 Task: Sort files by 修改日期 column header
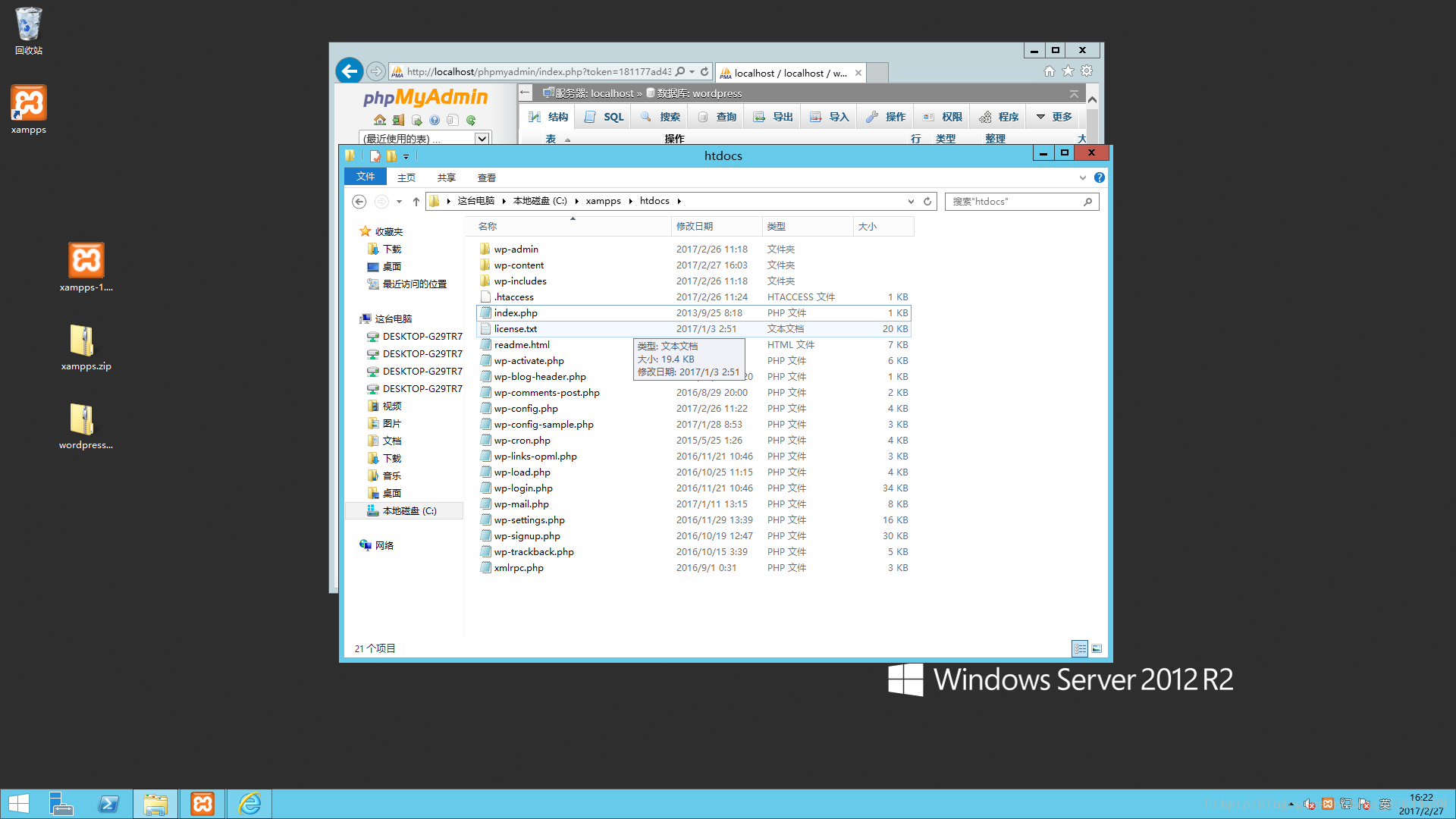coord(694,226)
